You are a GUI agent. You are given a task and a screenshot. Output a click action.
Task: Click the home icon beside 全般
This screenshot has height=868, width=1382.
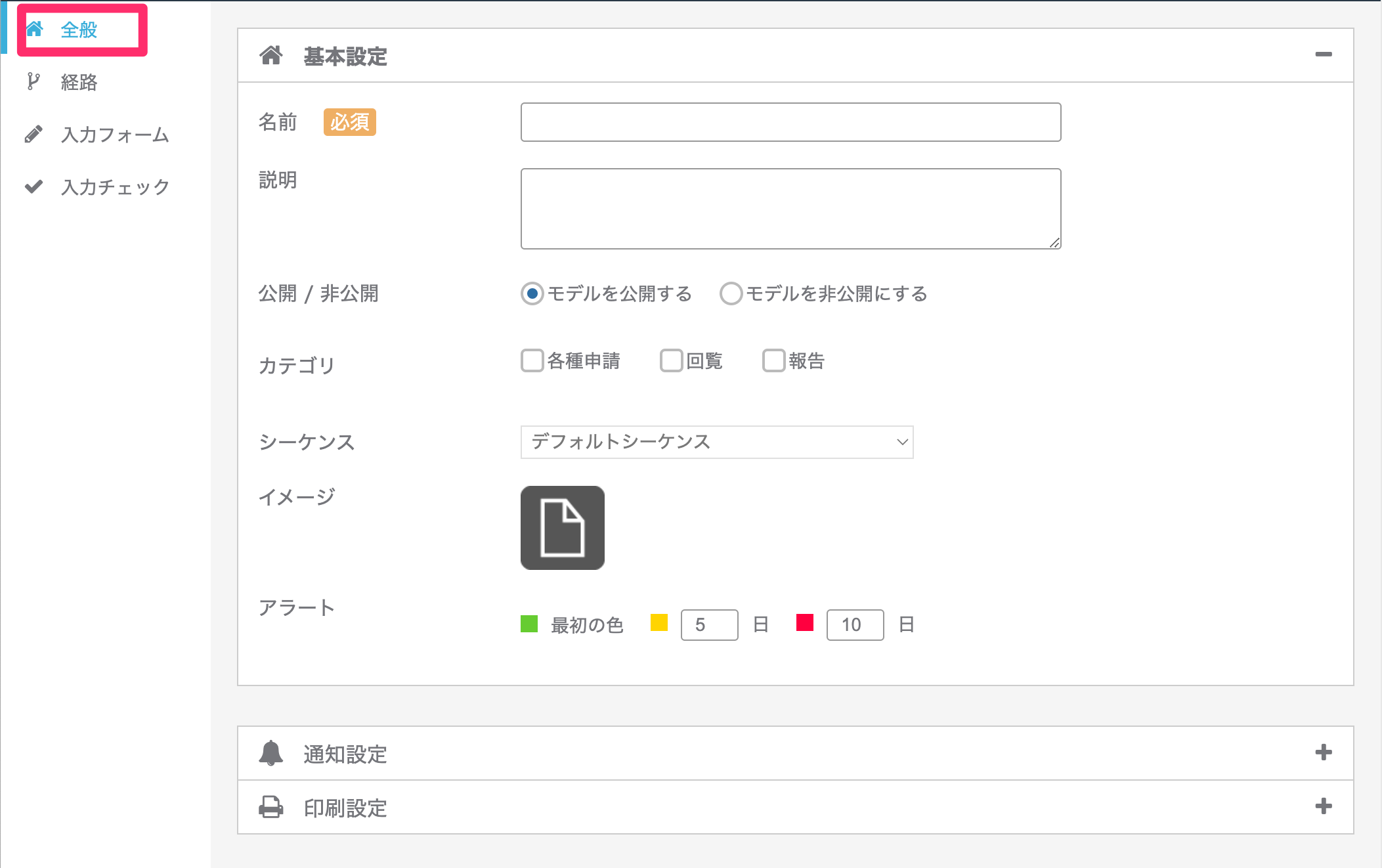pyautogui.click(x=34, y=29)
